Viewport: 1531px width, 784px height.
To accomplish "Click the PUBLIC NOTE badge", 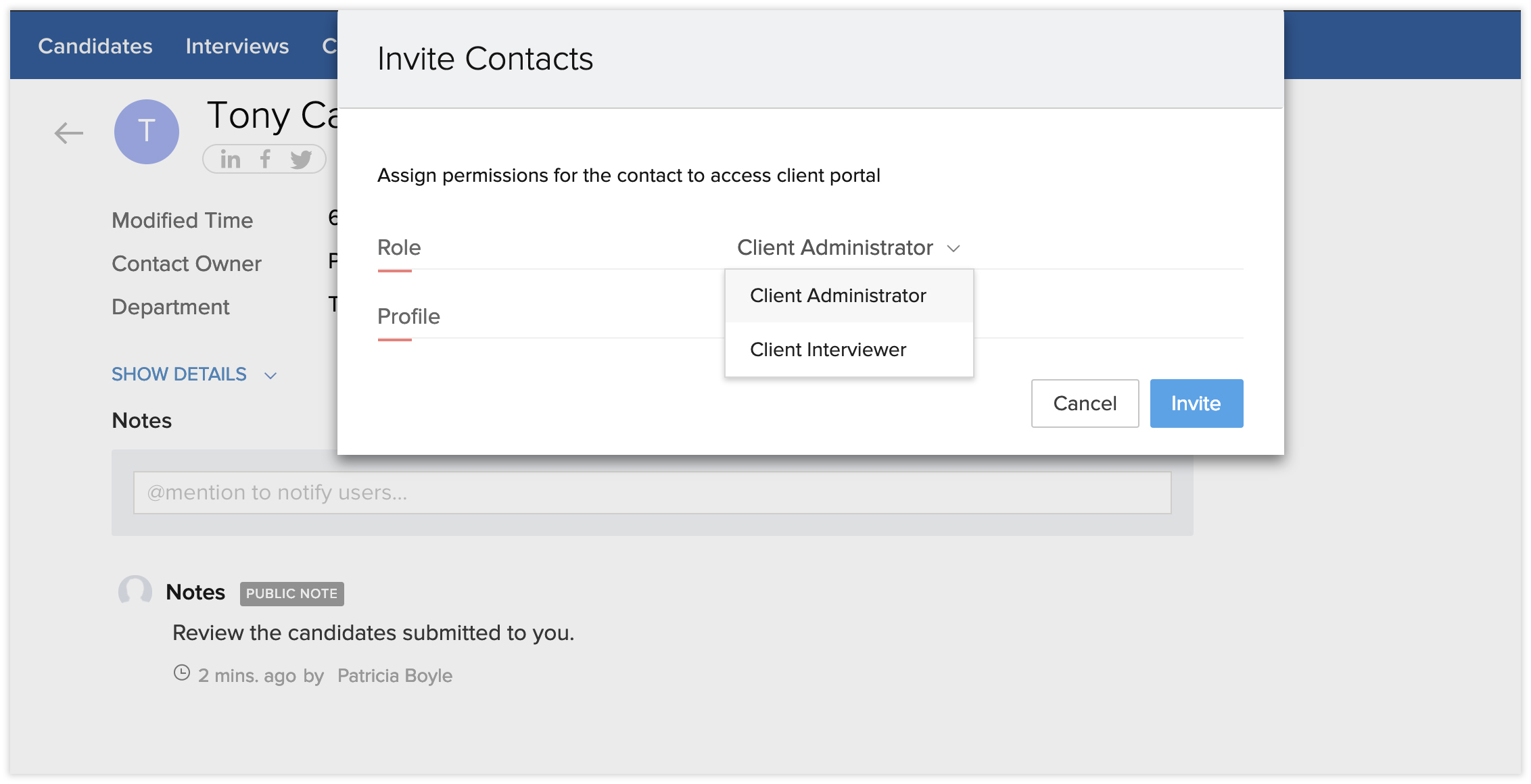I will pos(291,593).
